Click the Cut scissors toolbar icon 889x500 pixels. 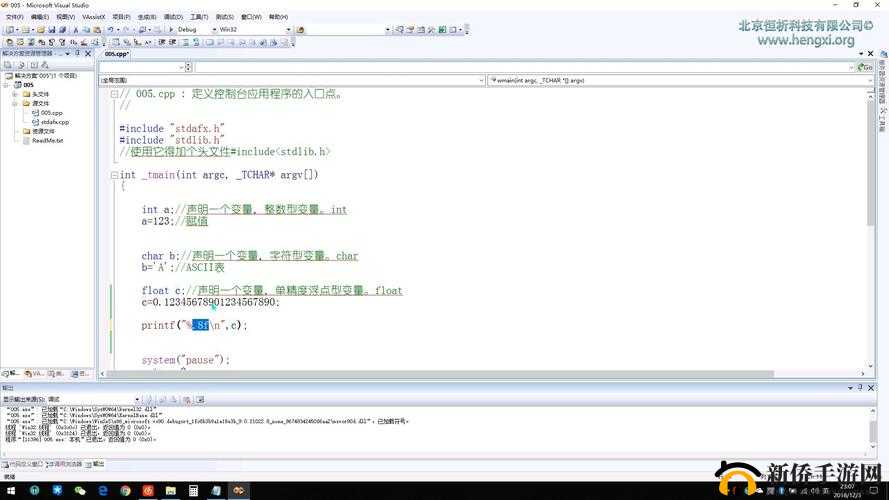click(75, 30)
